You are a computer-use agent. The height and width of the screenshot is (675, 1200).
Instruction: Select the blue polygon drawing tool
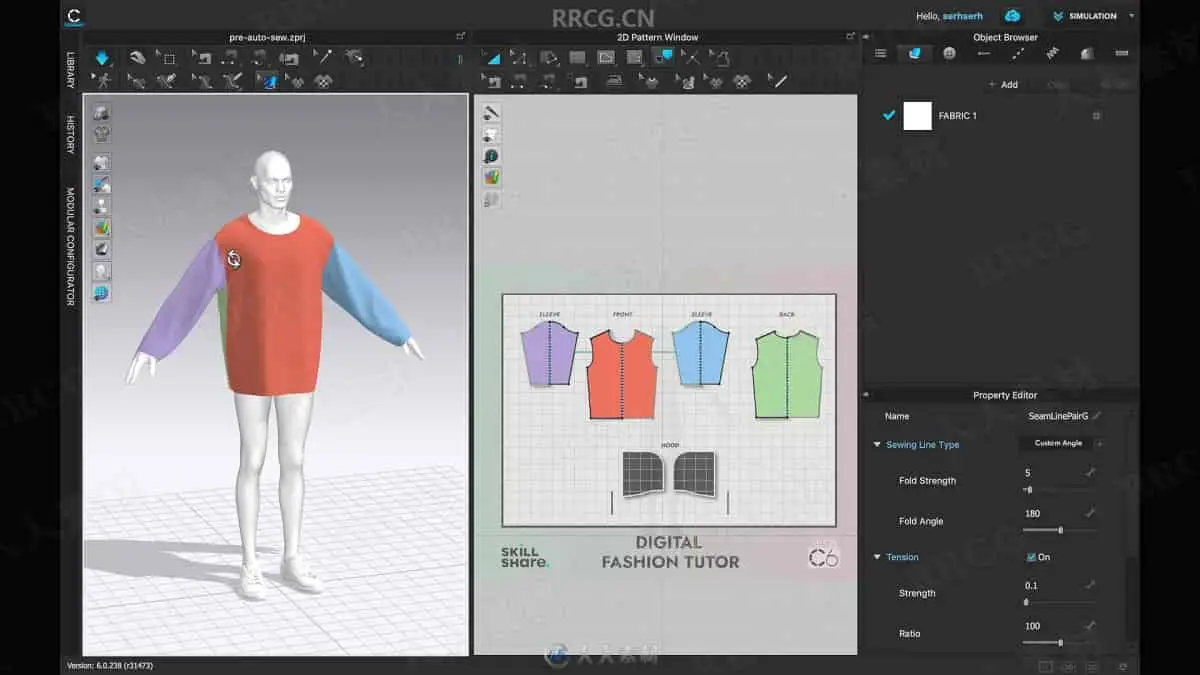point(493,58)
